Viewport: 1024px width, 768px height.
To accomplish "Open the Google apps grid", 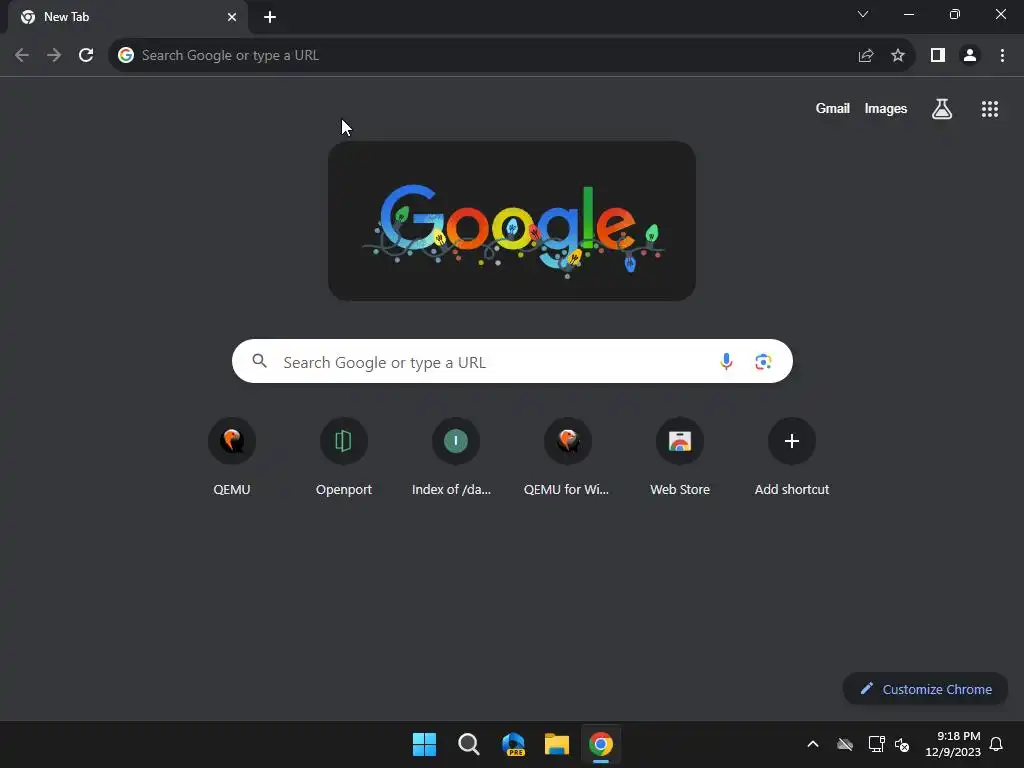I will 990,109.
